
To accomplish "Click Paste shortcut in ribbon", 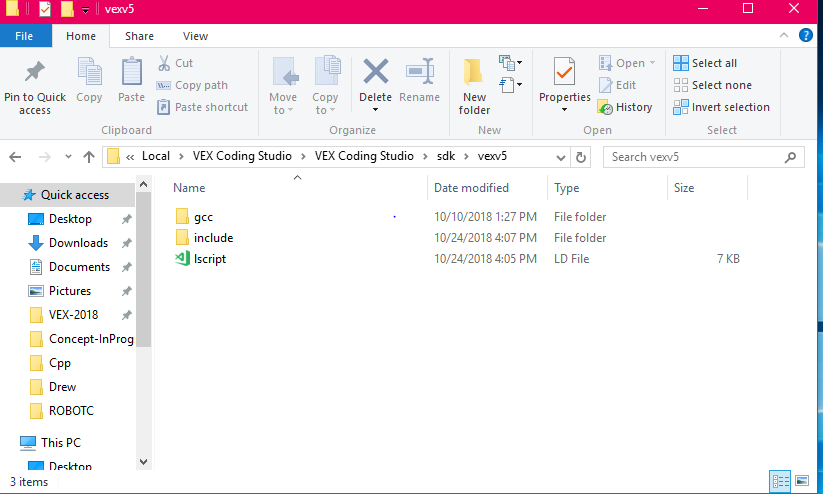I will 202,107.
